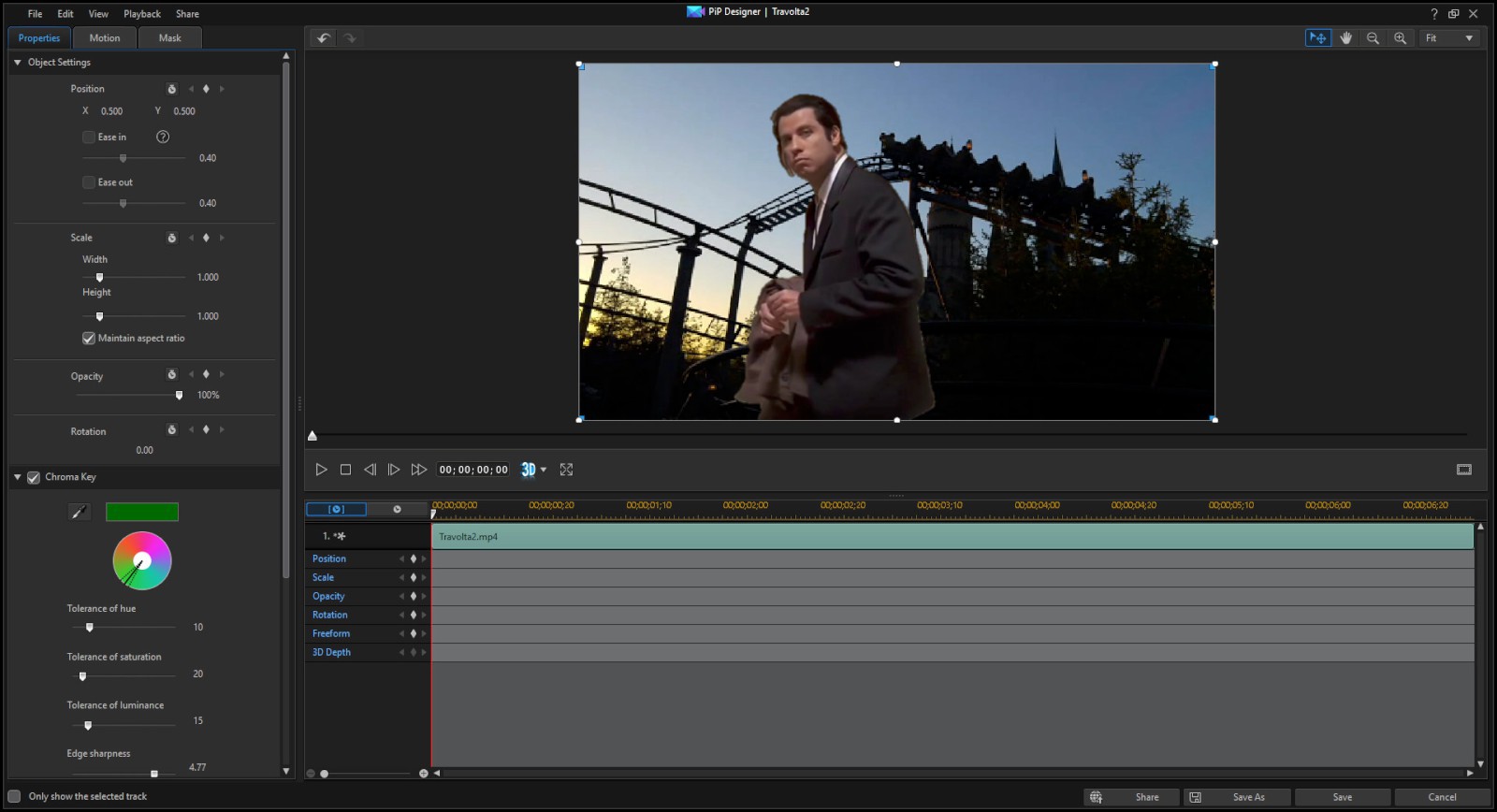Switch to the Mask tab

(170, 38)
